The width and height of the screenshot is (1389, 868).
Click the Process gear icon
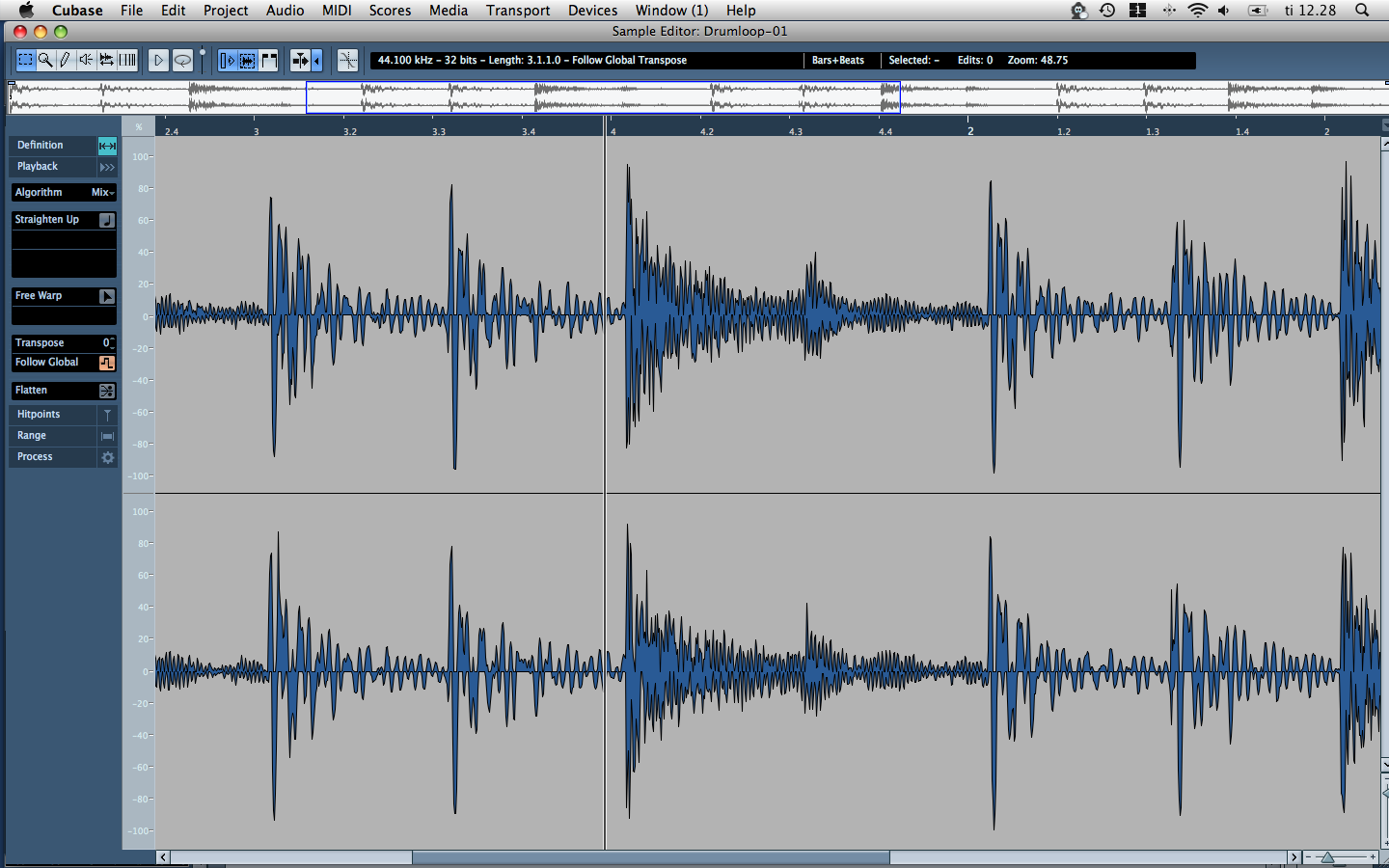tap(107, 457)
